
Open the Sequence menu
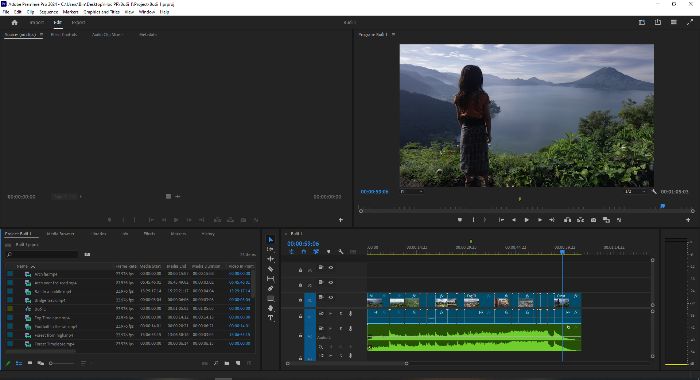(49, 12)
